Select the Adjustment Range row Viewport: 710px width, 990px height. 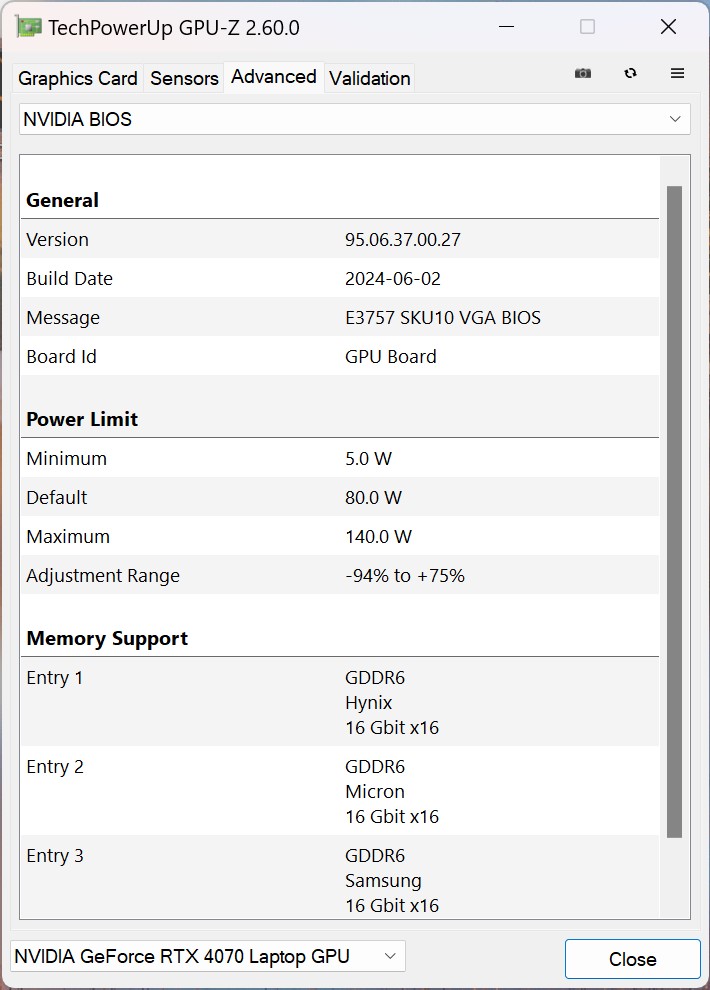pyautogui.click(x=339, y=575)
